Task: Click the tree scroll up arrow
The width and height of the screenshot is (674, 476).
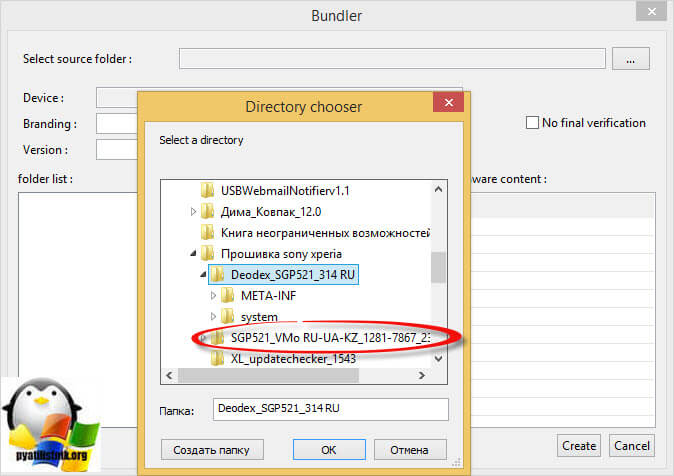Action: pos(438,189)
